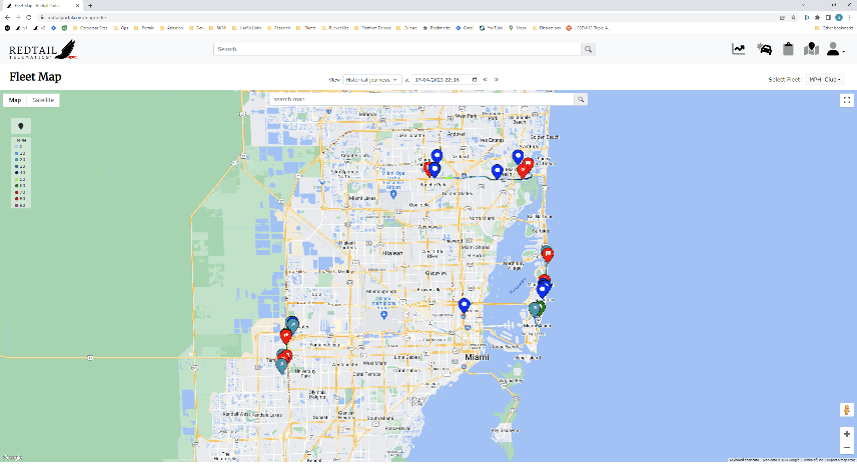Click the vehicle crash events icon

point(765,49)
